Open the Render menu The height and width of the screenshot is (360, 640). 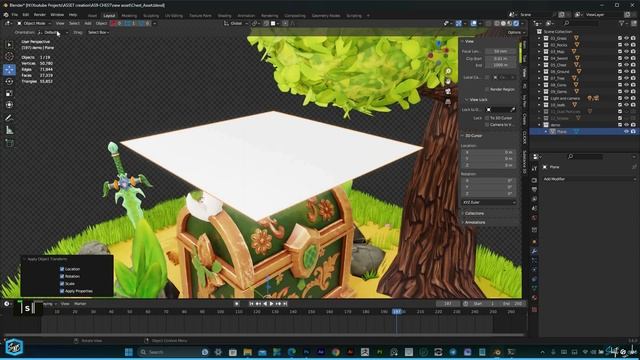click(x=40, y=15)
